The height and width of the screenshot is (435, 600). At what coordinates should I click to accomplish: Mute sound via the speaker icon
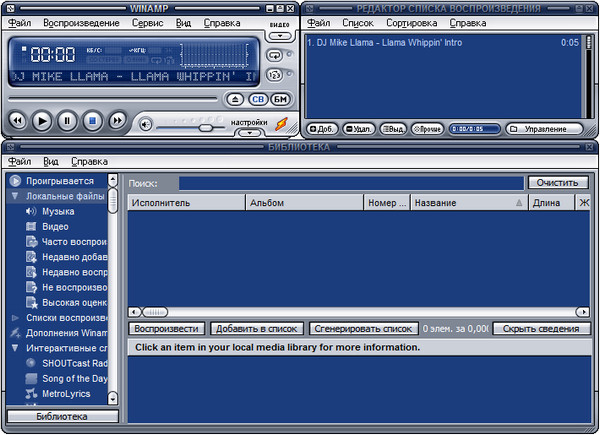[x=146, y=125]
